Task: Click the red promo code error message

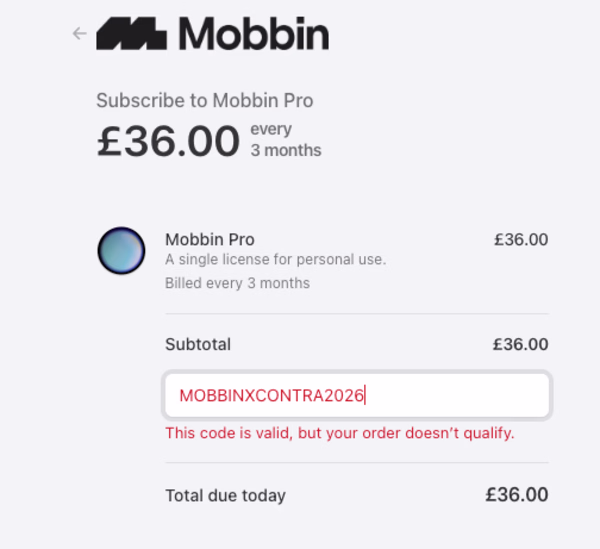Action: [x=339, y=433]
